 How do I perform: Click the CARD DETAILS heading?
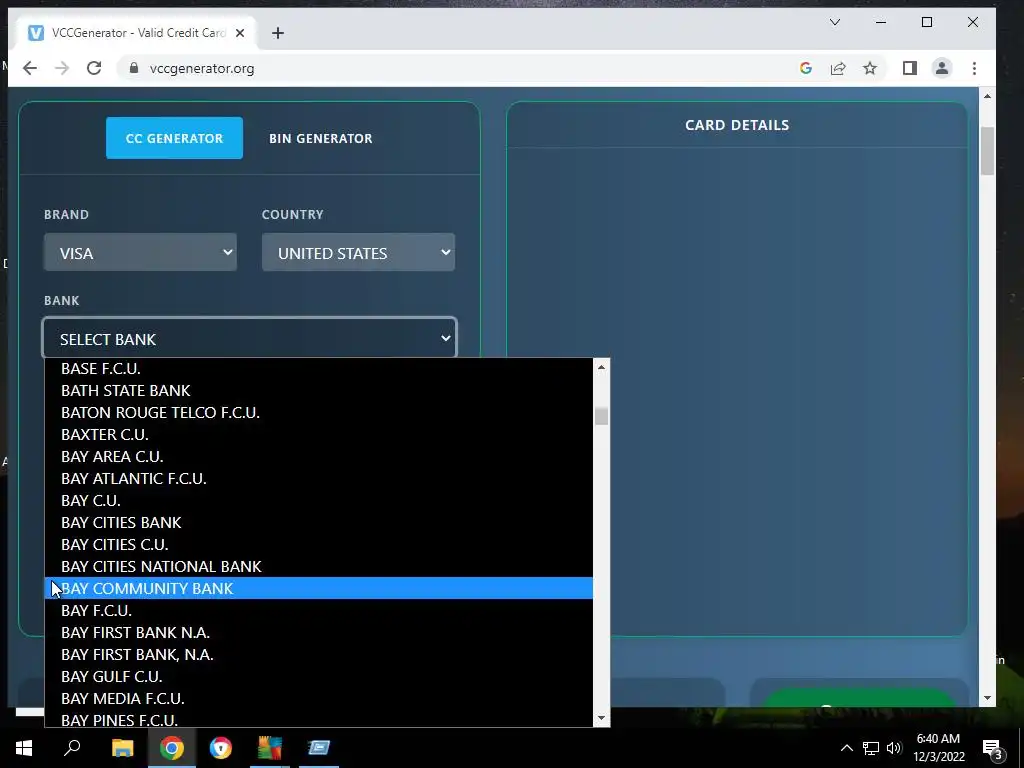coord(737,125)
